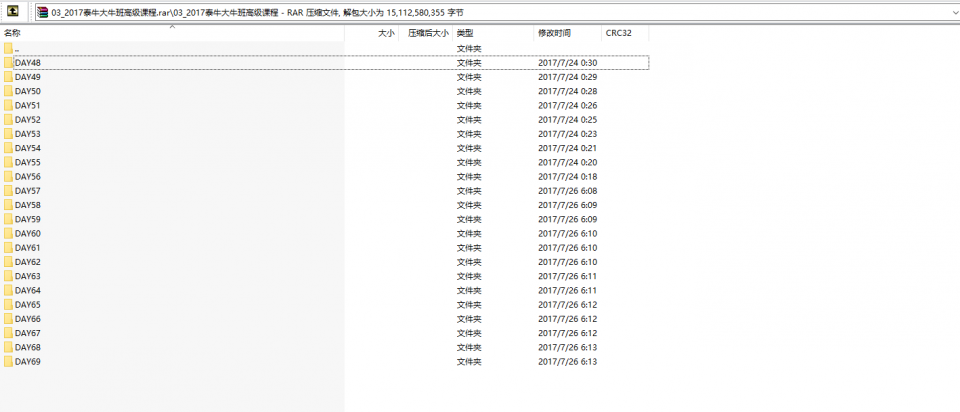Click the DAY49 folder name
The image size is (960, 412).
click(x=28, y=77)
